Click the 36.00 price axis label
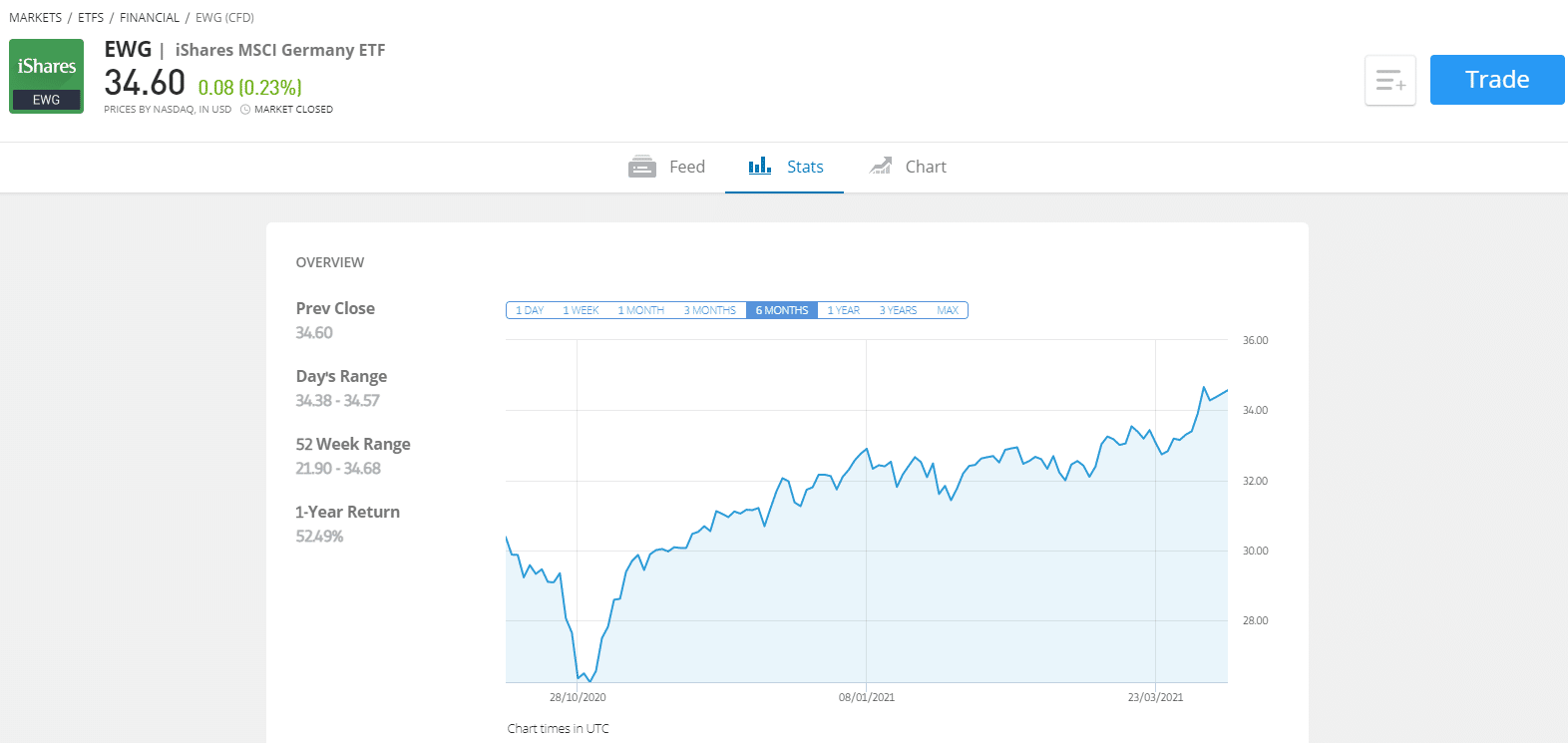Image resolution: width=1568 pixels, height=743 pixels. click(x=1255, y=340)
